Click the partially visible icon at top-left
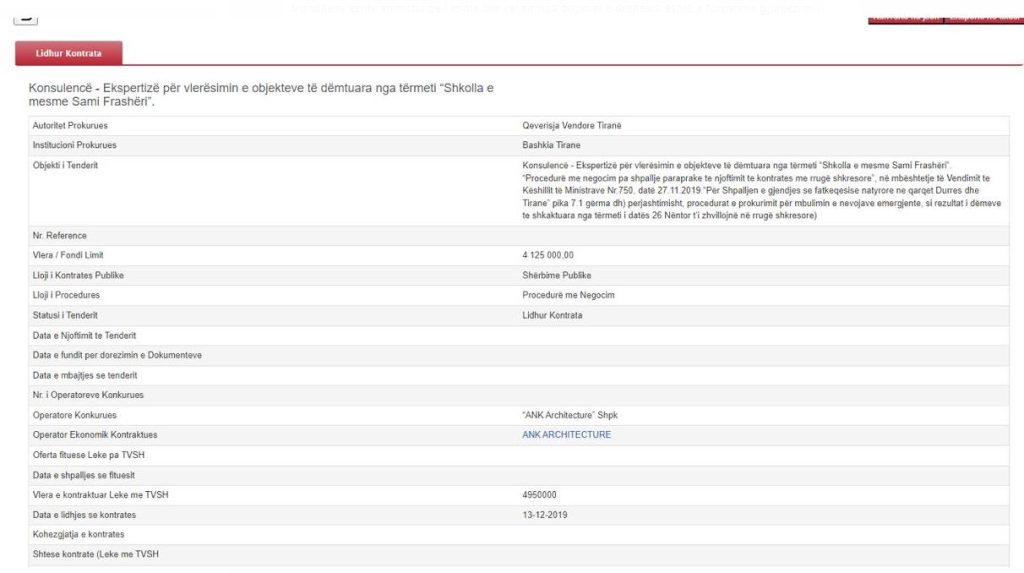1024x573 pixels. click(26, 17)
